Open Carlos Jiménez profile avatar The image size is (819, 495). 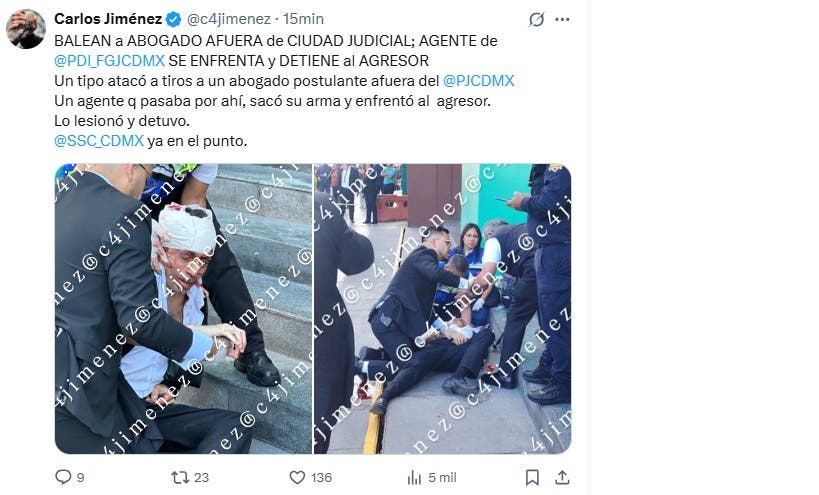tap(26, 29)
